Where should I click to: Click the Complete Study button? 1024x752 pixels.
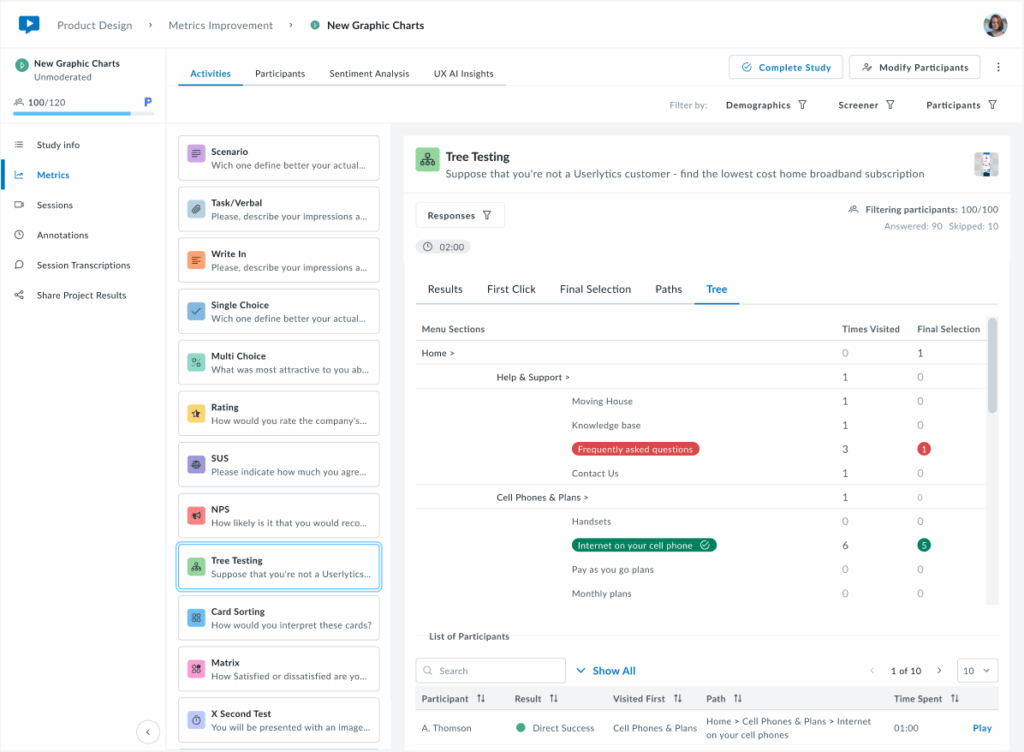tap(785, 68)
